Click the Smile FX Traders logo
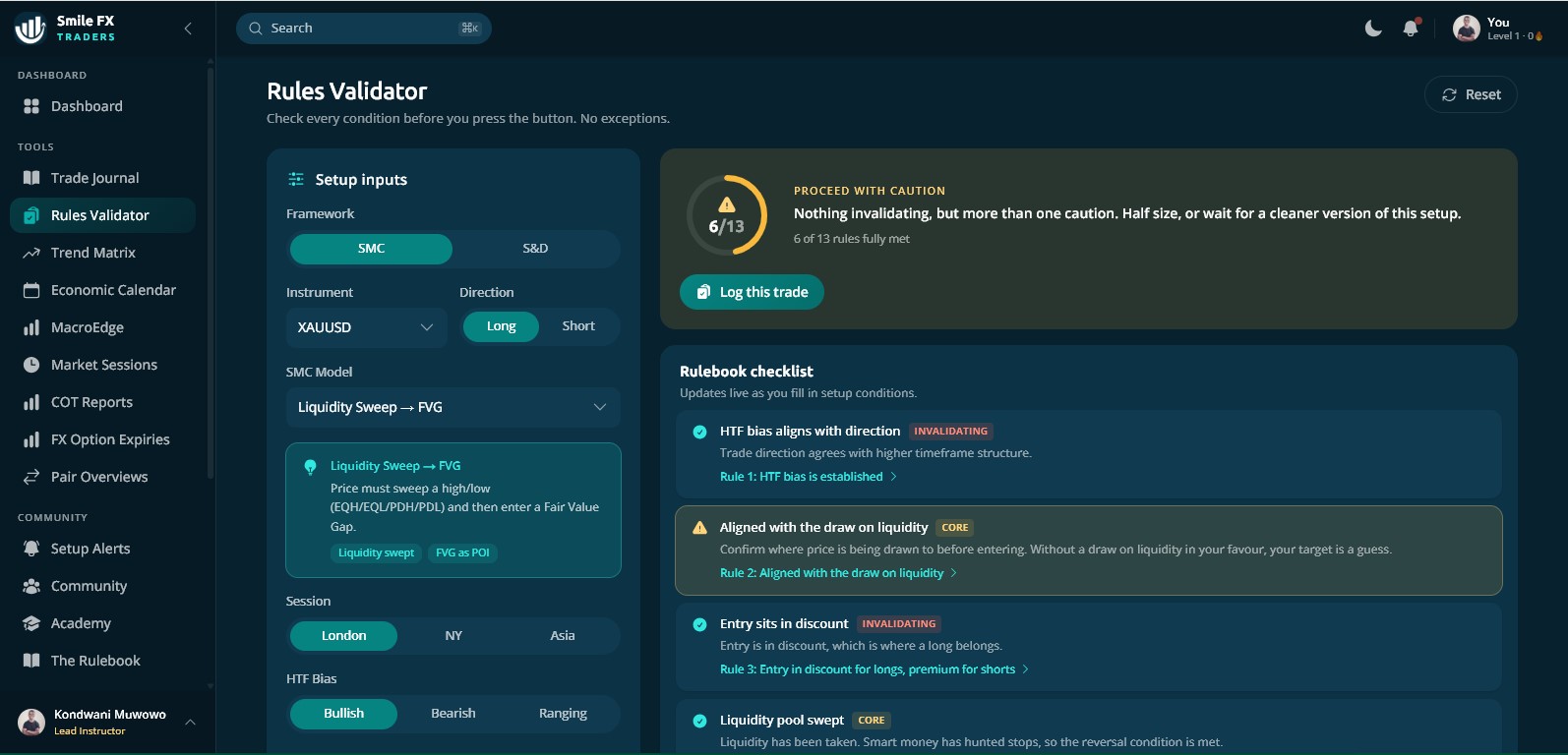 tap(65, 29)
